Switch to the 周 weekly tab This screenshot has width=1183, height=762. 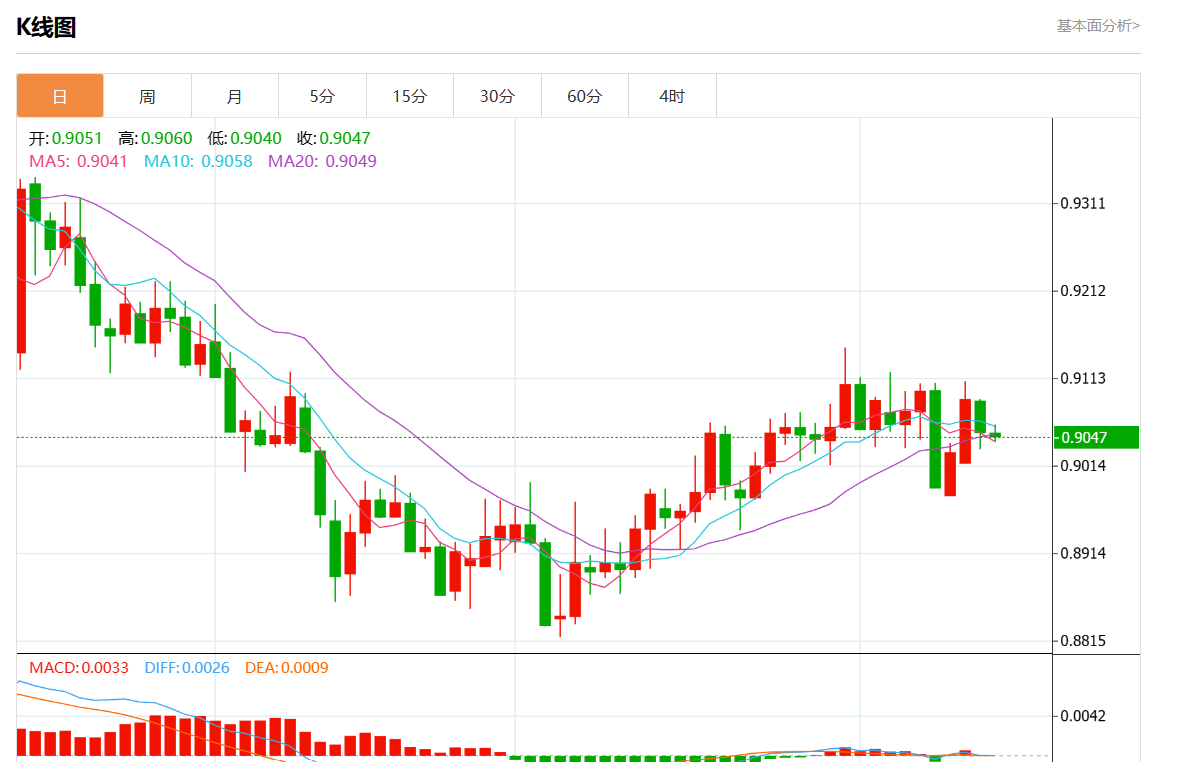[147, 96]
